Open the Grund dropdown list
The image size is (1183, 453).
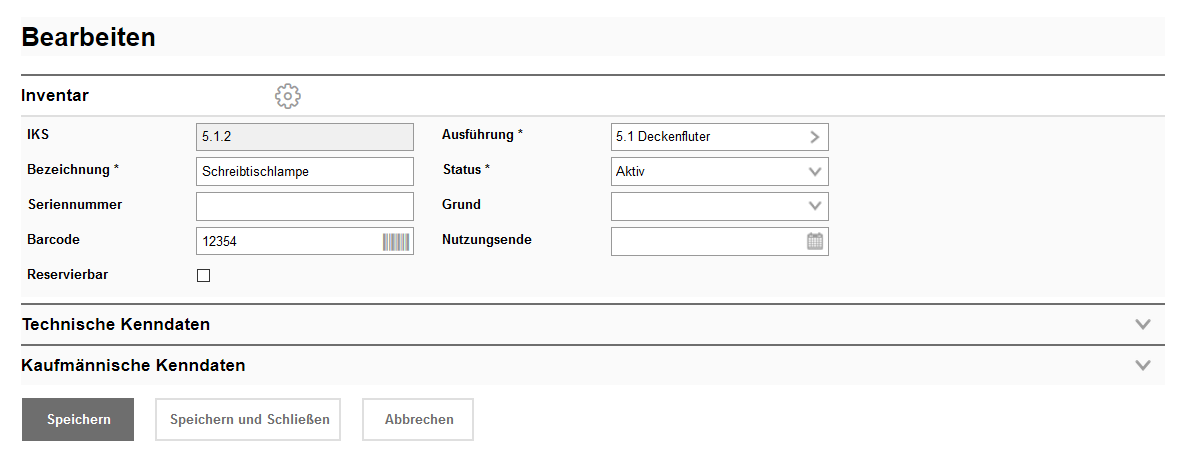tap(719, 206)
